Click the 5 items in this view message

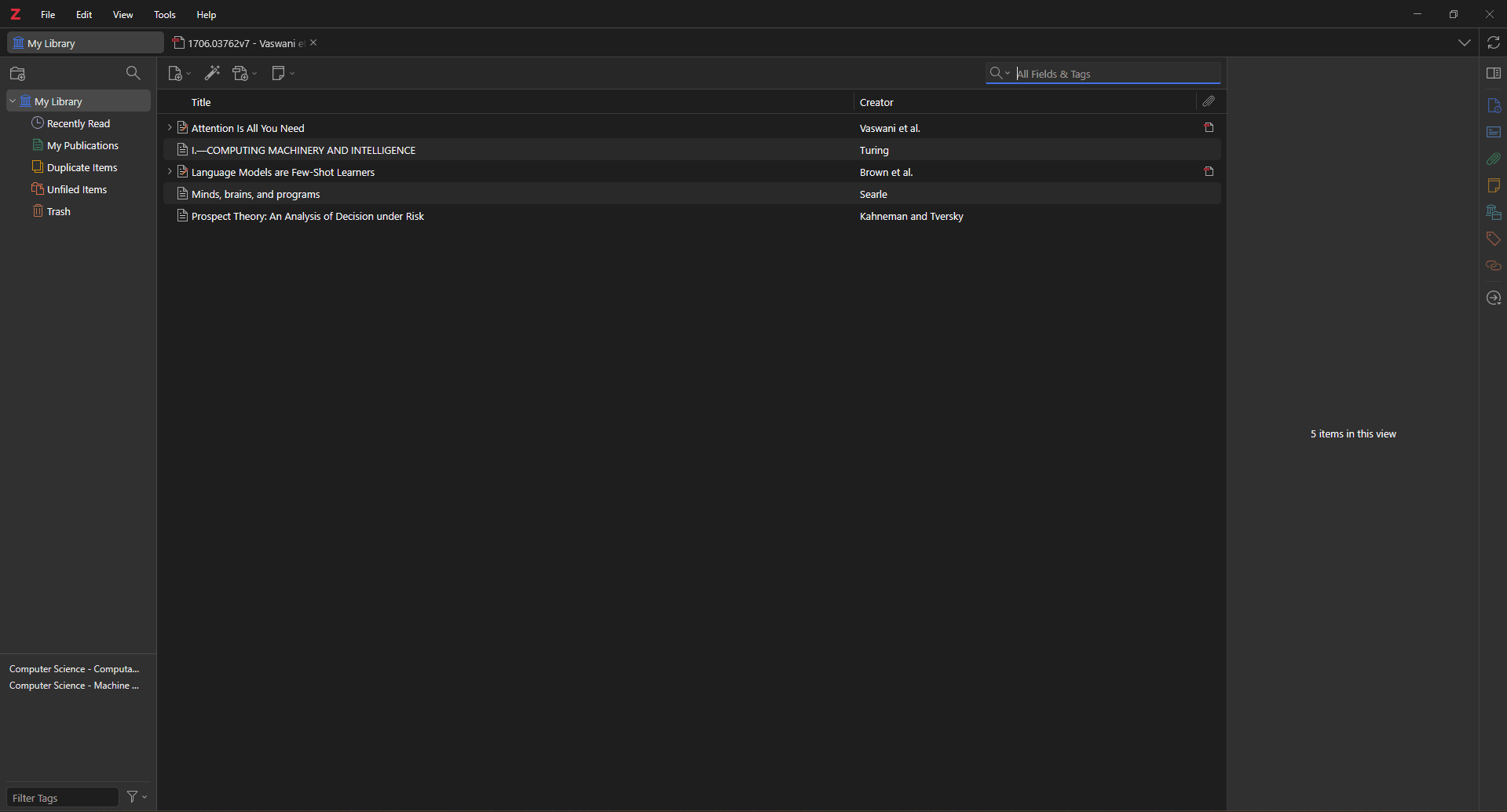(x=1353, y=434)
